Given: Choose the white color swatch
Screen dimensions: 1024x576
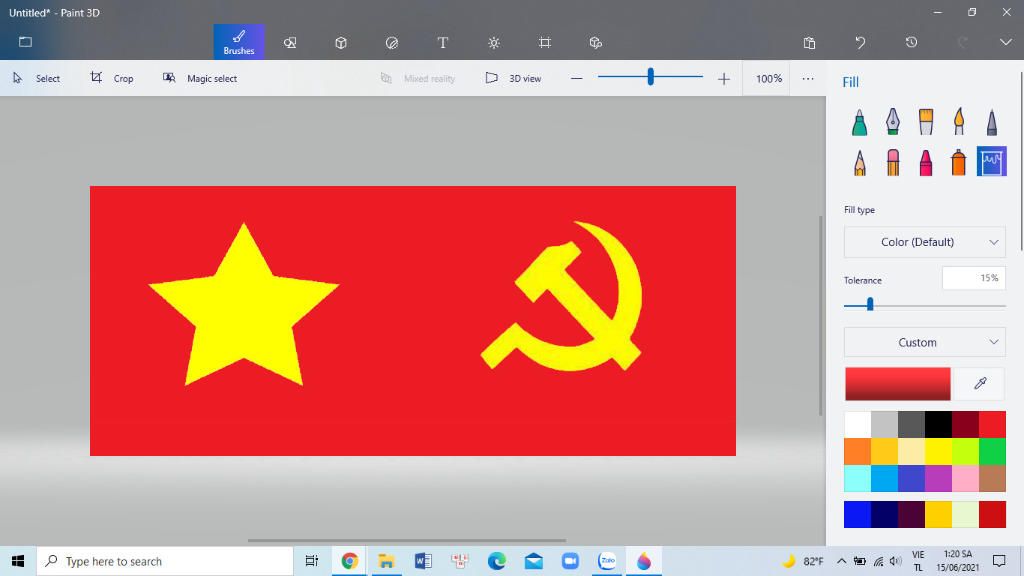Looking at the screenshot, I should [857, 424].
